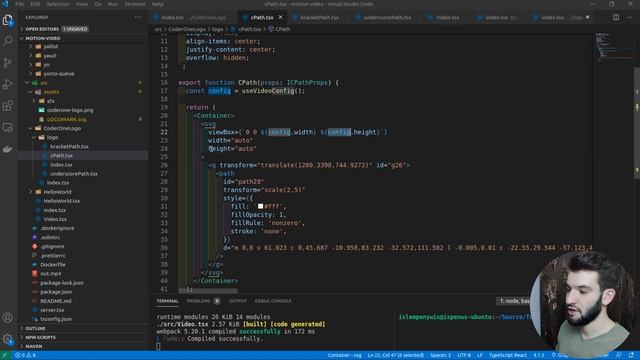Open the Source Control view
The height and width of the screenshot is (360, 640).
click(8, 62)
